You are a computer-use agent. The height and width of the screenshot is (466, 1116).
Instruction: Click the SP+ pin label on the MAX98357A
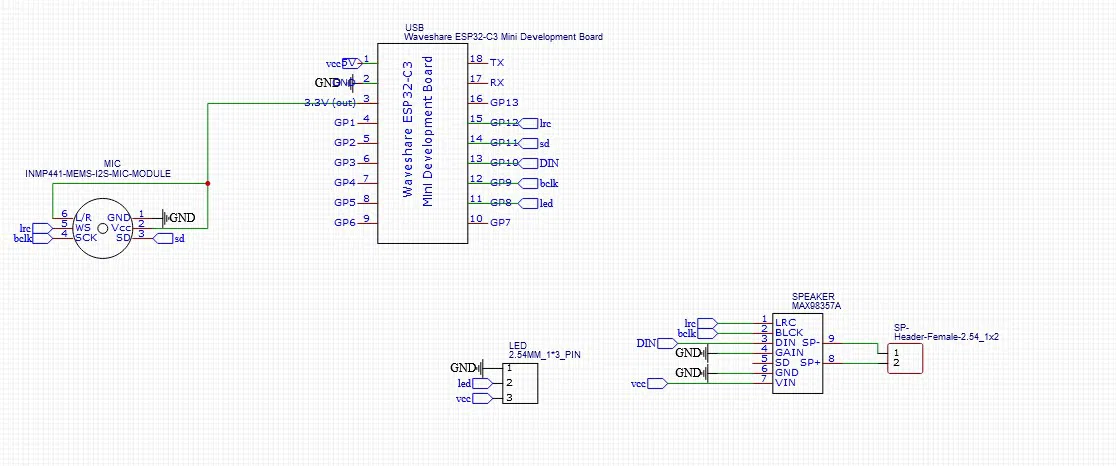tap(810, 362)
